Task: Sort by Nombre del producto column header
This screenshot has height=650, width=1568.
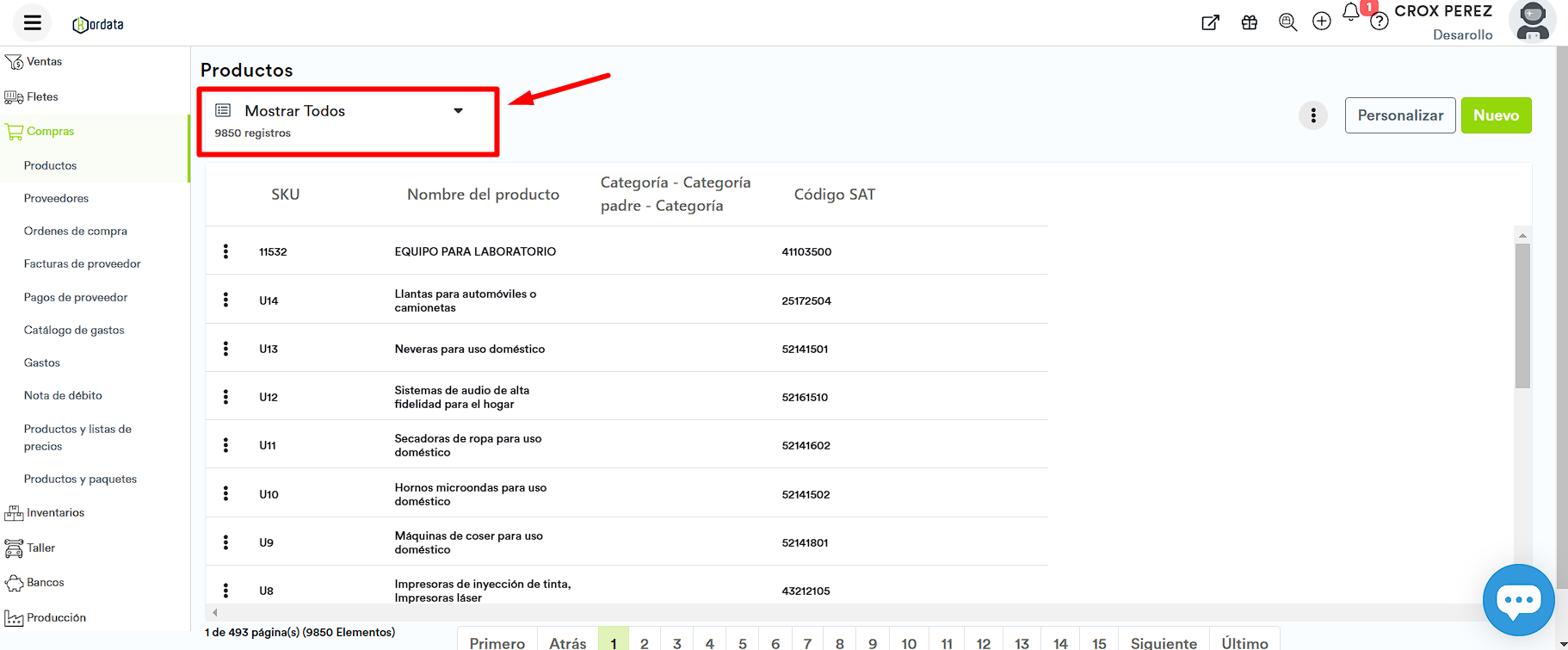Action: [x=483, y=195]
